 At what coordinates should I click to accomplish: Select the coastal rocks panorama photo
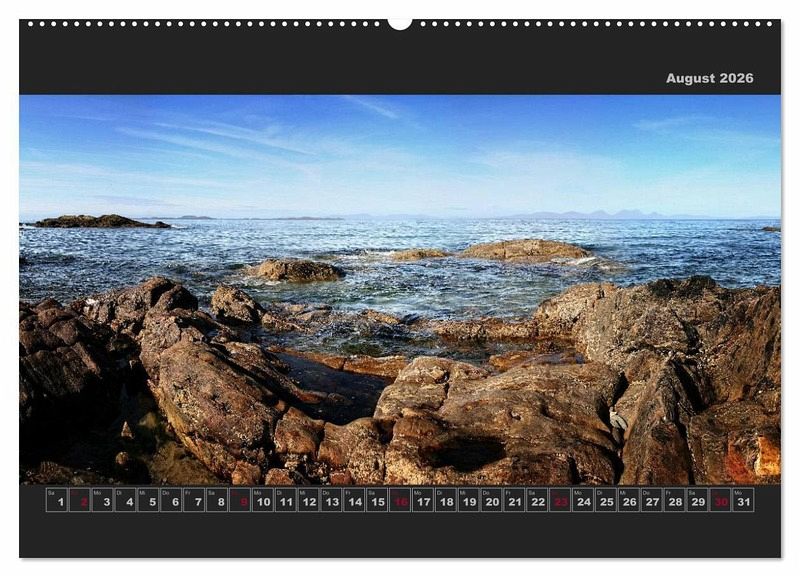click(400, 289)
